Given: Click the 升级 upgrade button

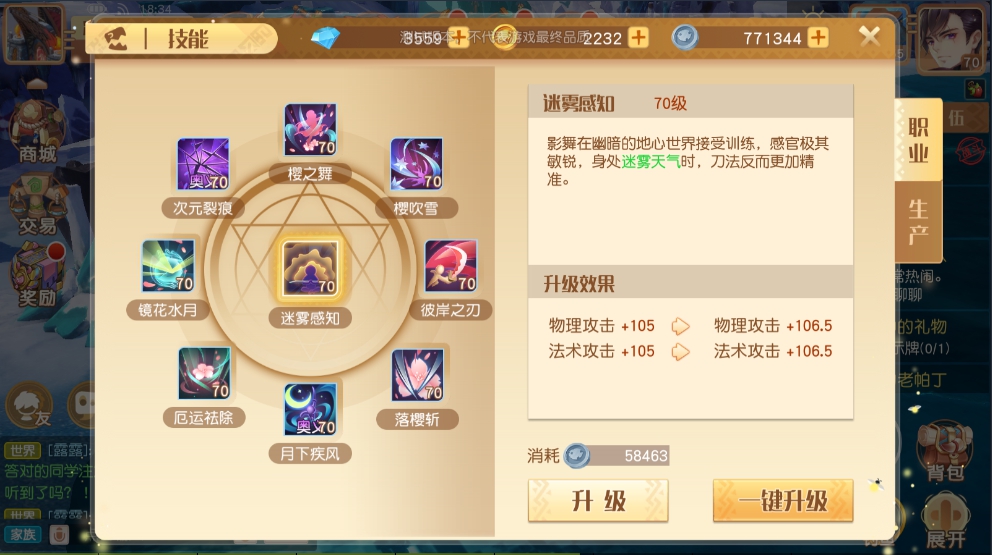Looking at the screenshot, I should click(x=598, y=501).
